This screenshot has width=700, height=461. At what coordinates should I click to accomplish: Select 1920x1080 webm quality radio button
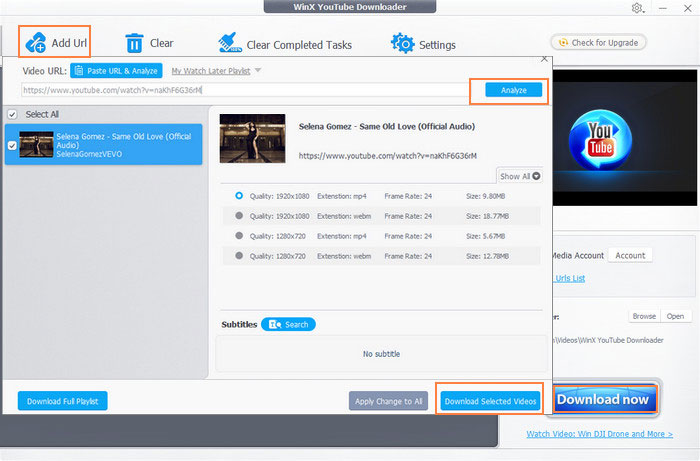(x=239, y=216)
